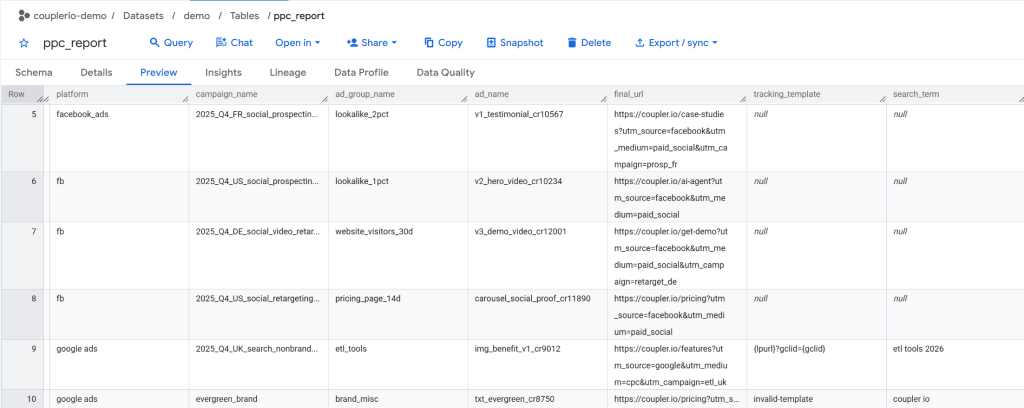Switch to the Data Profile tab
This screenshot has height=408, width=1024.
click(x=361, y=72)
